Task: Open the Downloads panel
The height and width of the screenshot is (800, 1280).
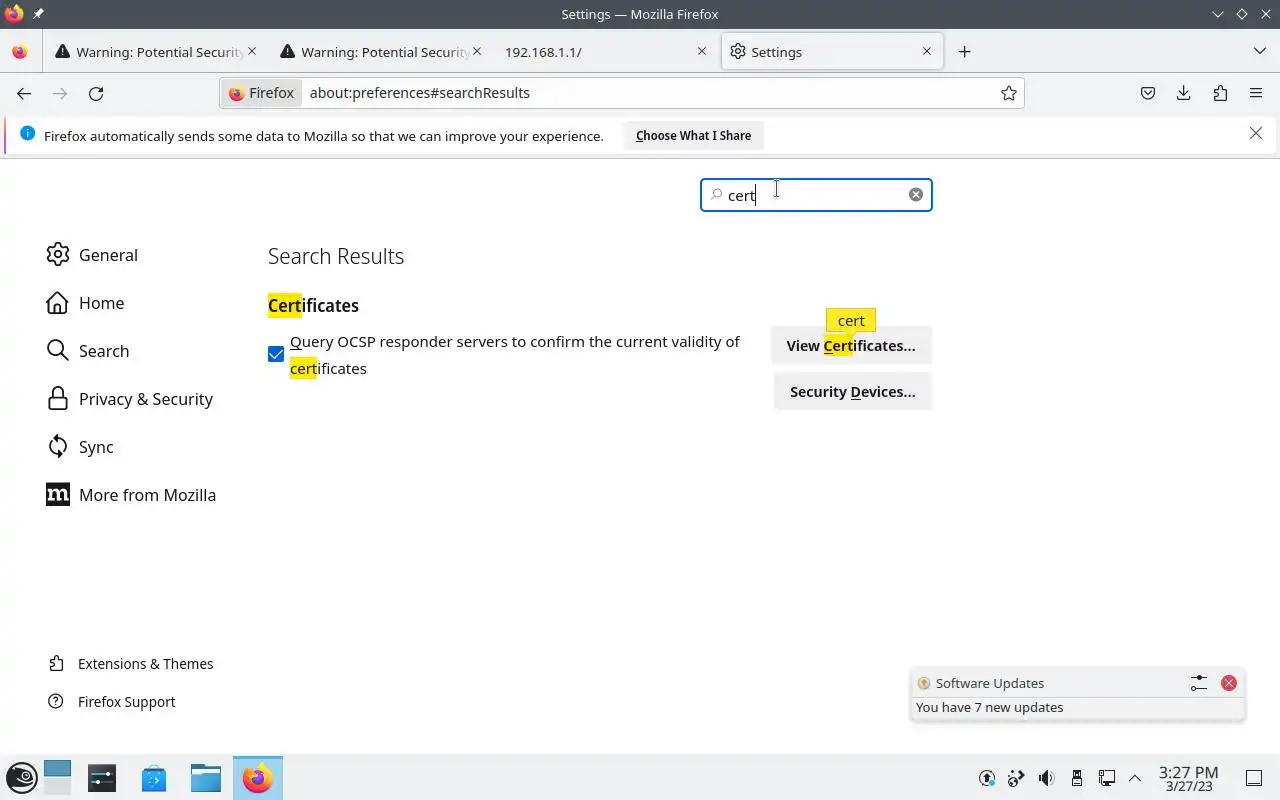Action: (1184, 93)
